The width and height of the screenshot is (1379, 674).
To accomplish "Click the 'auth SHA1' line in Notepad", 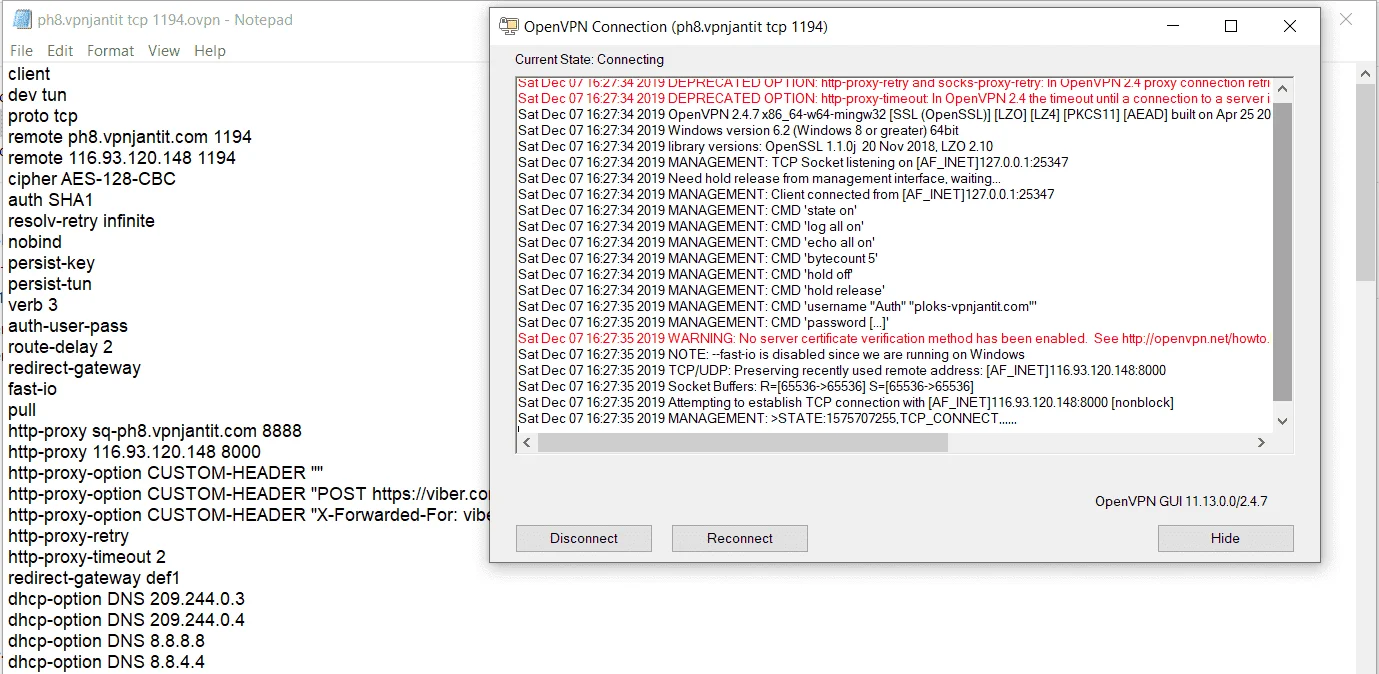I will [50, 200].
